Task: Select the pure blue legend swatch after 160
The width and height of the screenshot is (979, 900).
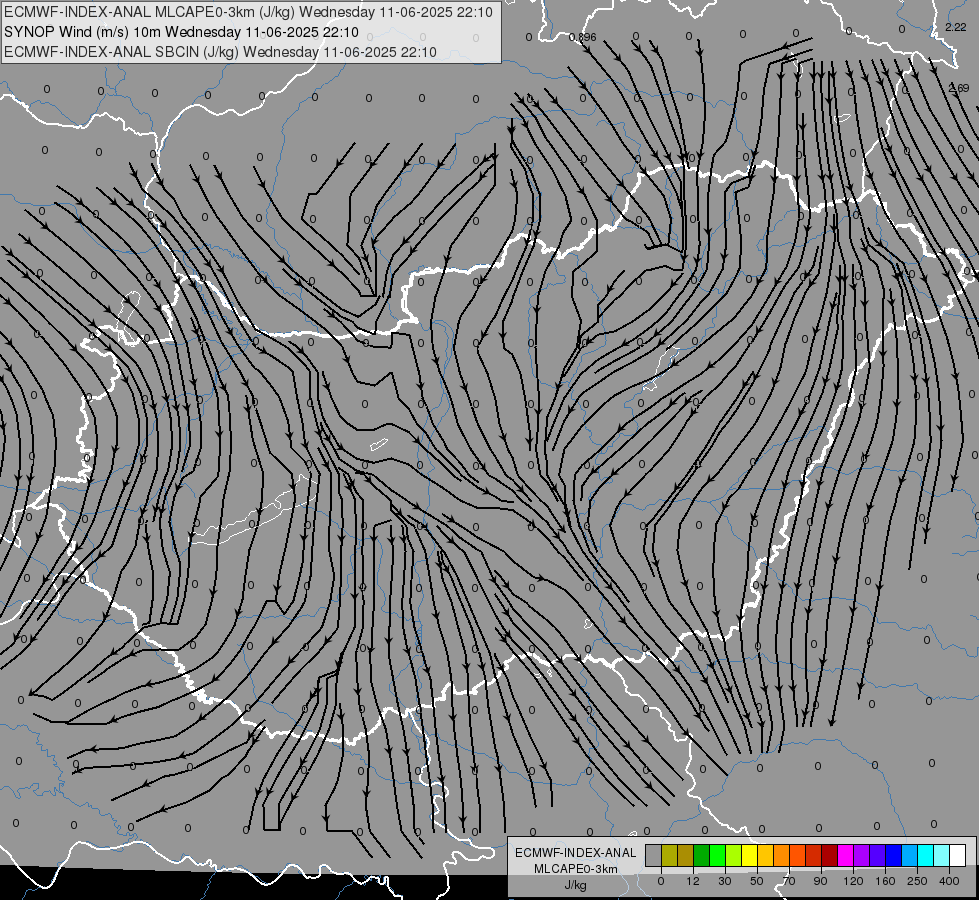Action: point(894,855)
